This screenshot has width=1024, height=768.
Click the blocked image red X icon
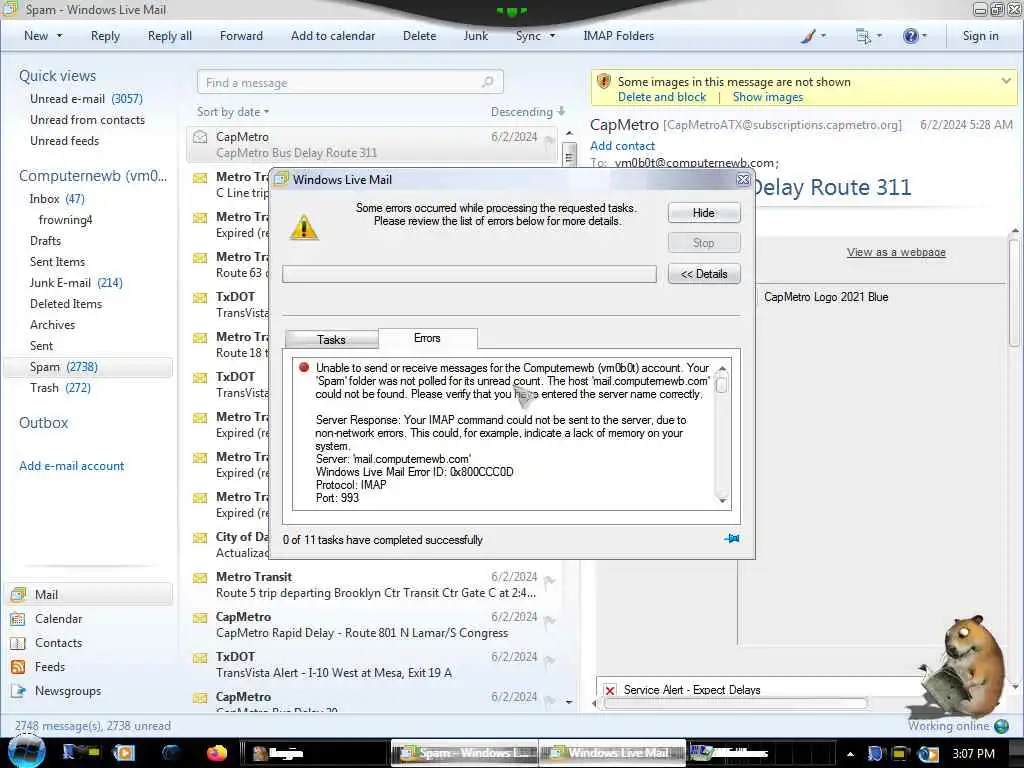coord(609,690)
